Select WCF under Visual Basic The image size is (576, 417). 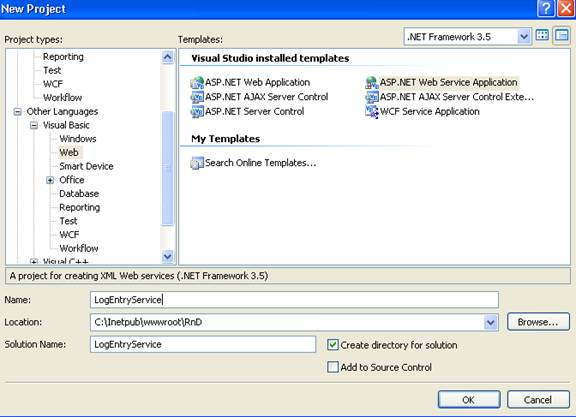coord(69,235)
